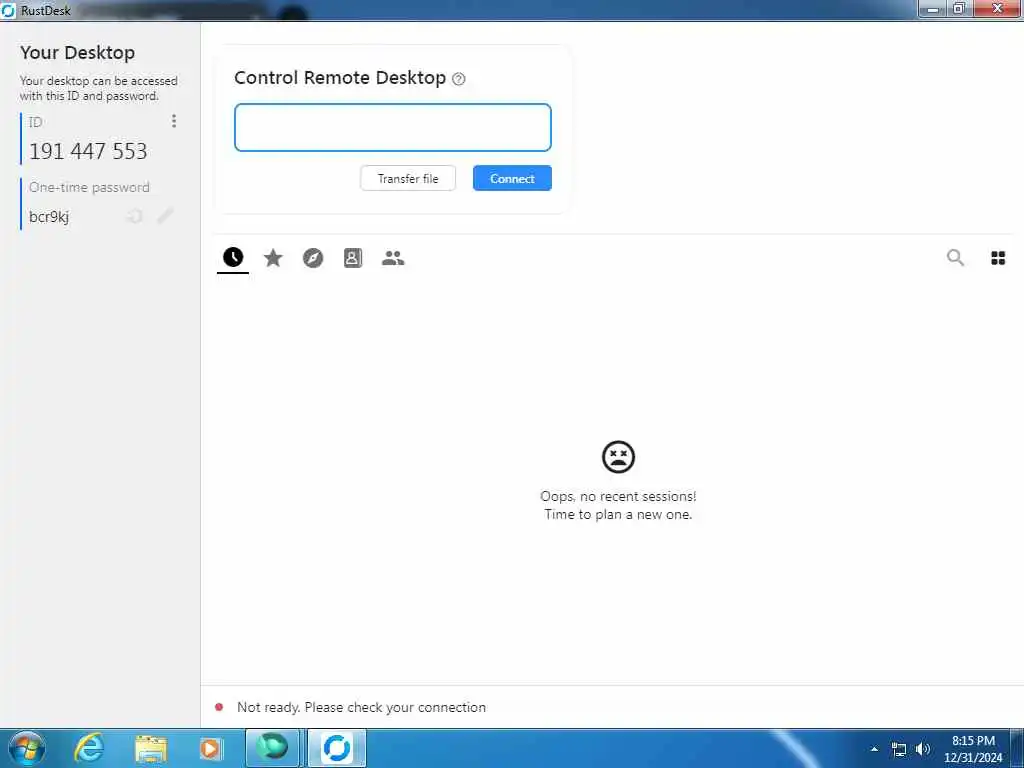
Task: Focus the remote ID input field
Action: coord(392,127)
